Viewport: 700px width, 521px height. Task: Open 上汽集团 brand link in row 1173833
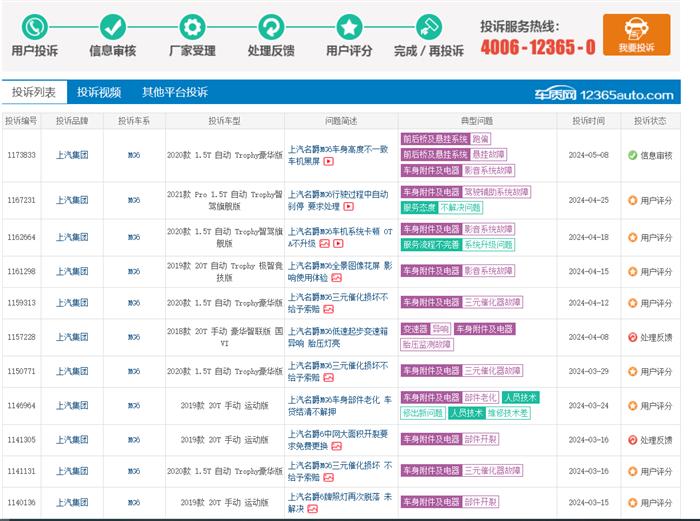[72, 155]
